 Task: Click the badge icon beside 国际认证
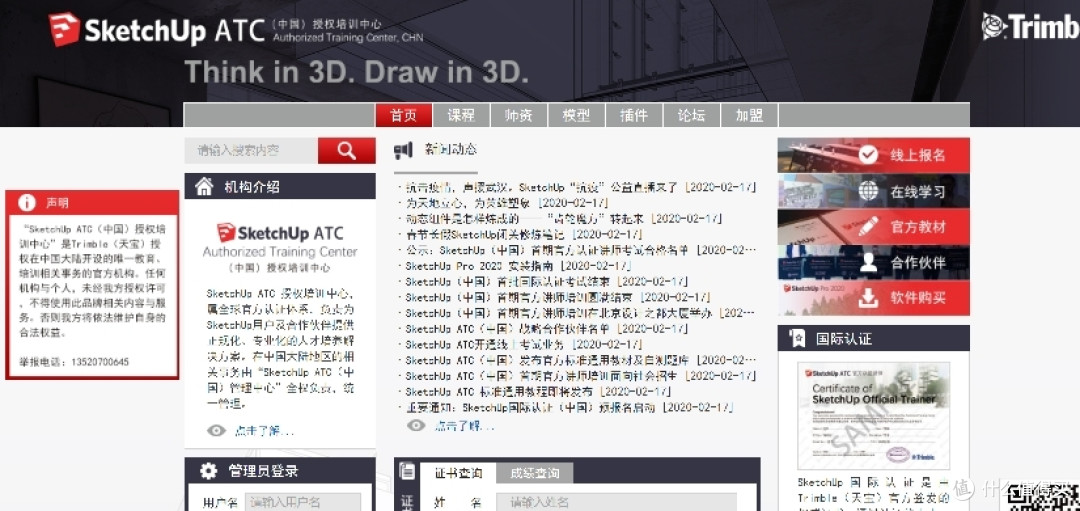coord(798,338)
